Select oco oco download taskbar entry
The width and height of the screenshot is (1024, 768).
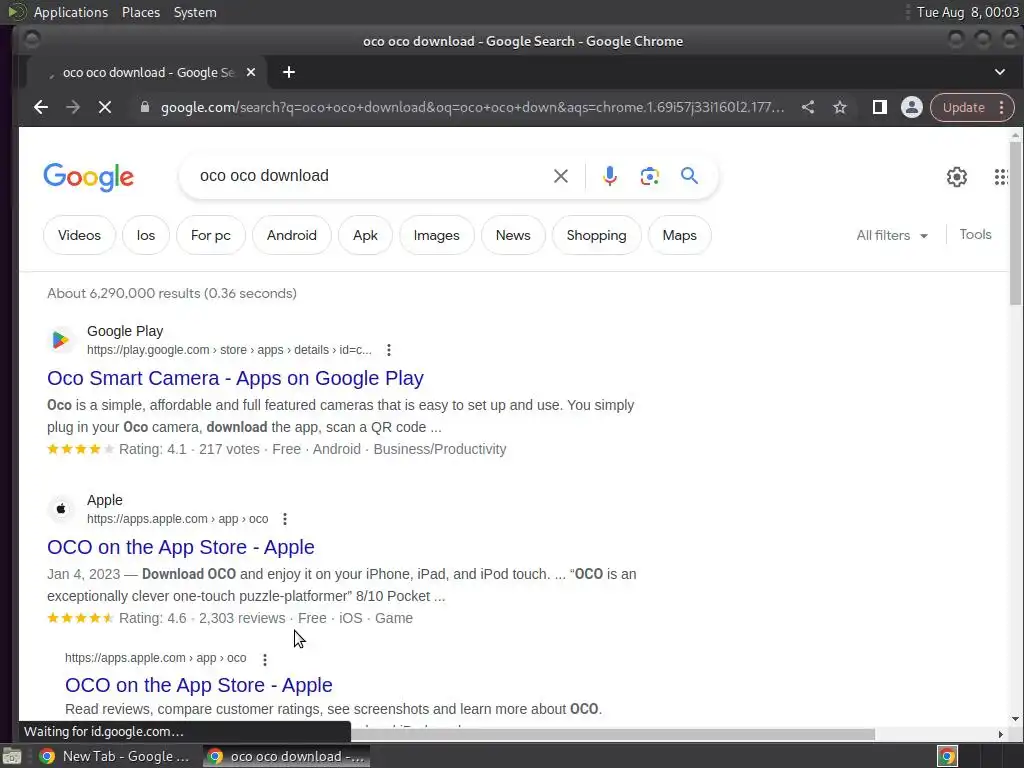point(286,756)
